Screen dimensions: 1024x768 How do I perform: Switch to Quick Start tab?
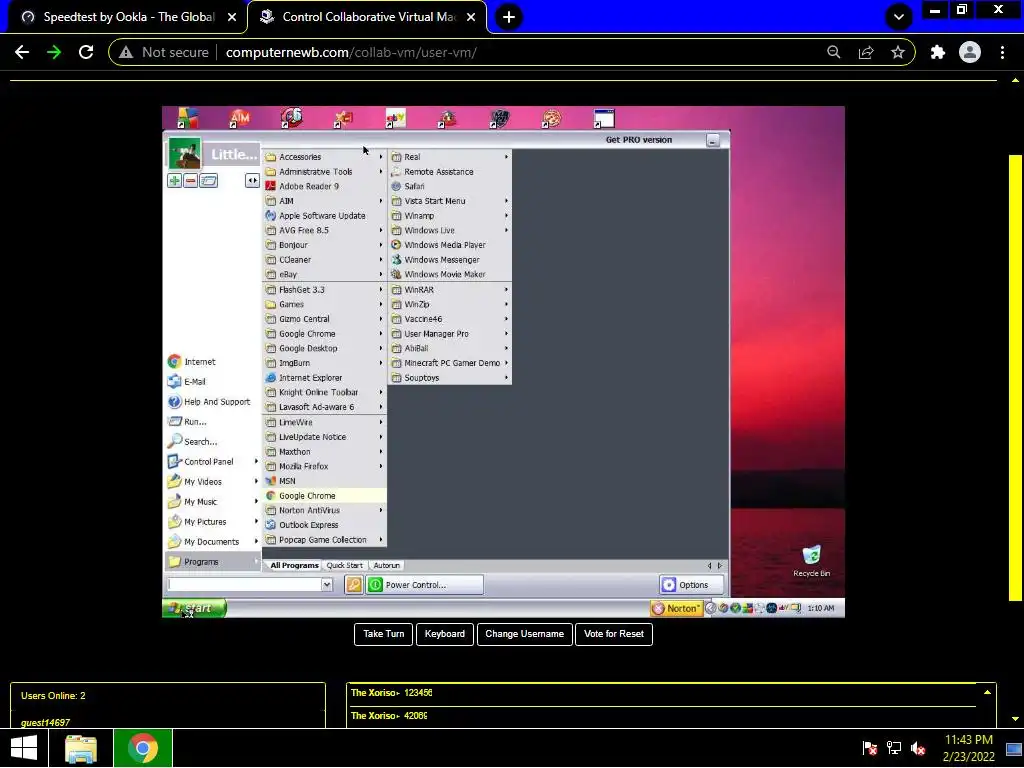(x=344, y=566)
